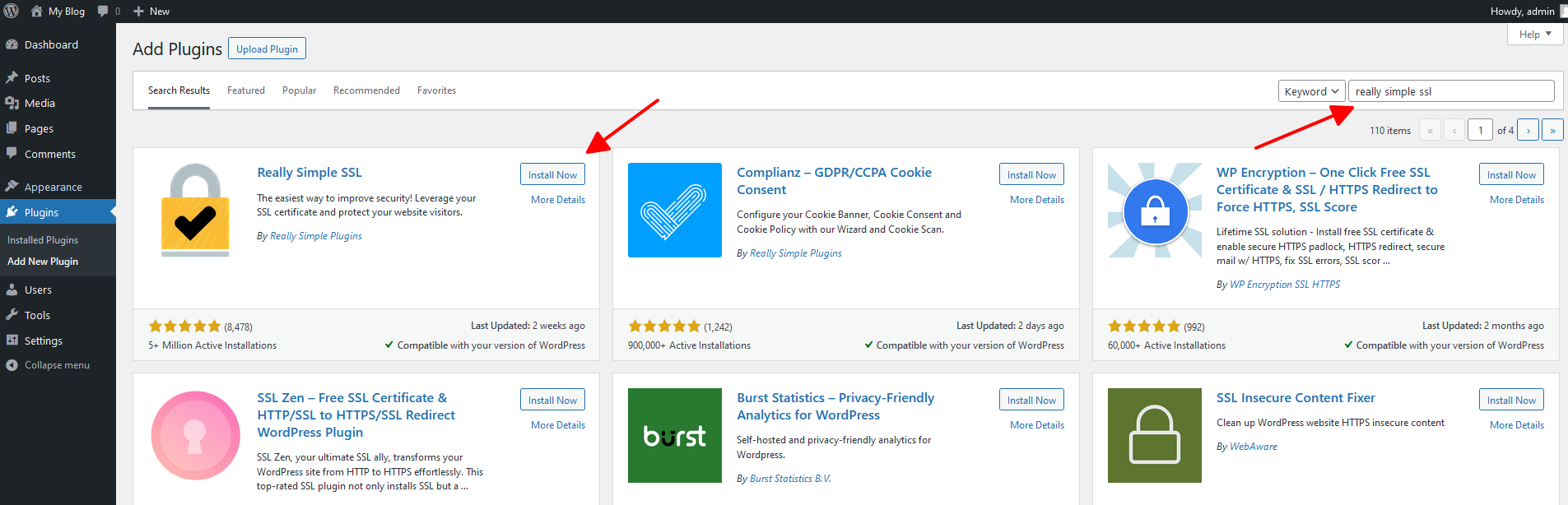1568x505 pixels.
Task: Open More Details for Really Simple SSL
Action: 558,200
